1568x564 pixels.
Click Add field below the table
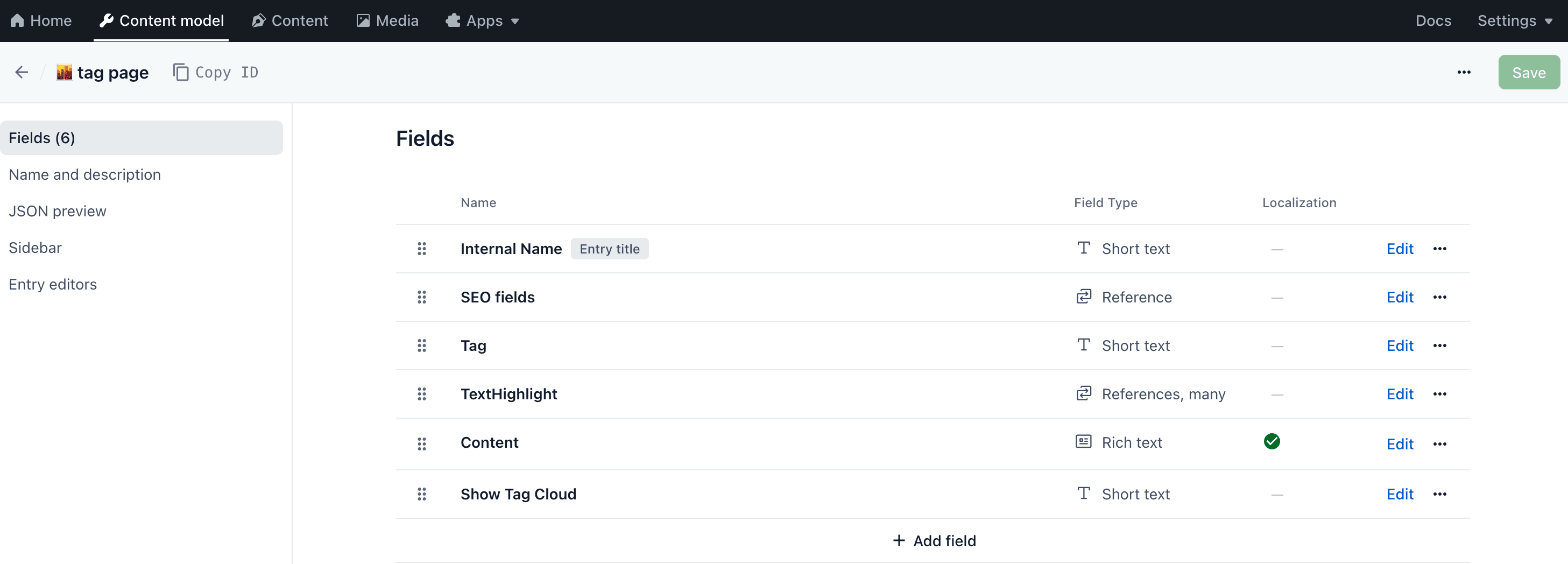click(x=934, y=541)
